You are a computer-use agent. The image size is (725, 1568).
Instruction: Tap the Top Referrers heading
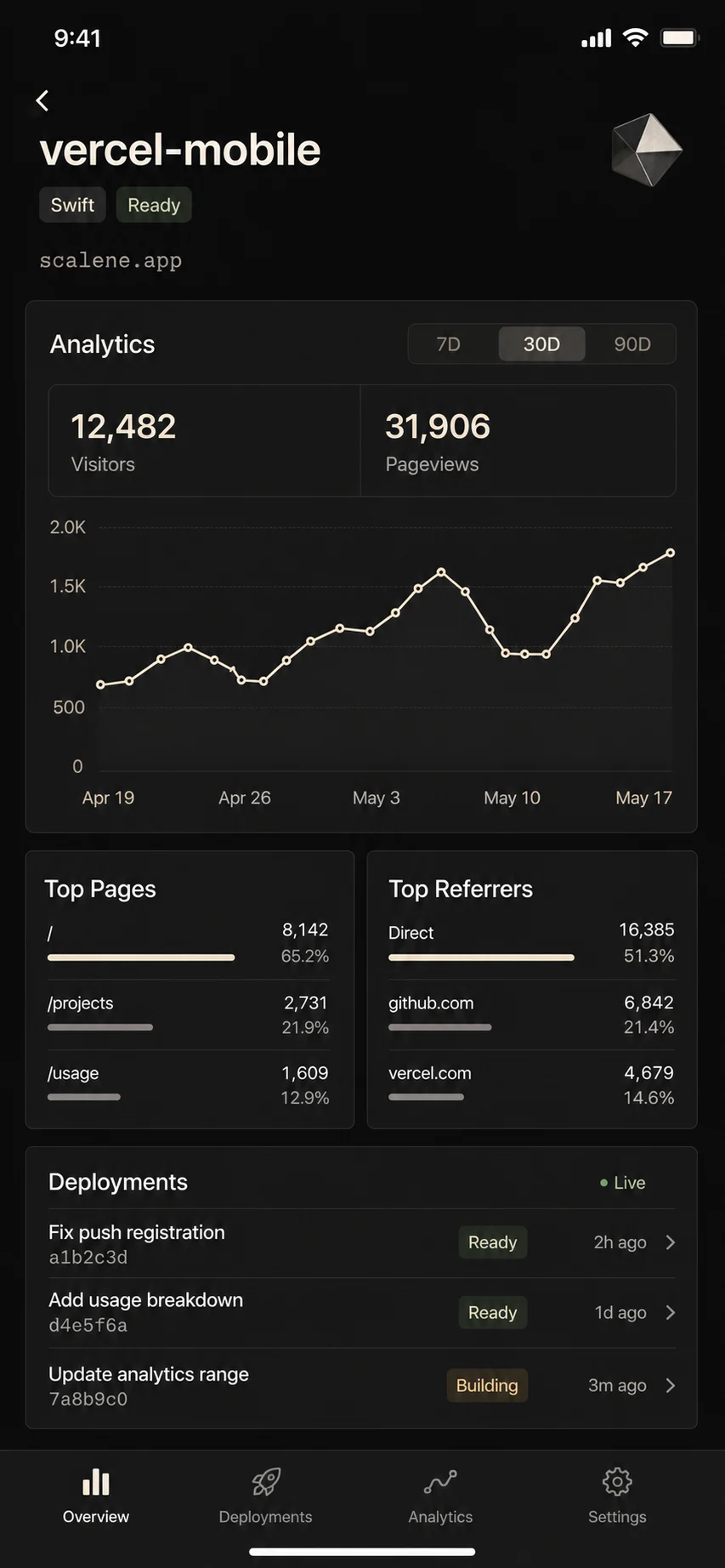[x=461, y=889]
